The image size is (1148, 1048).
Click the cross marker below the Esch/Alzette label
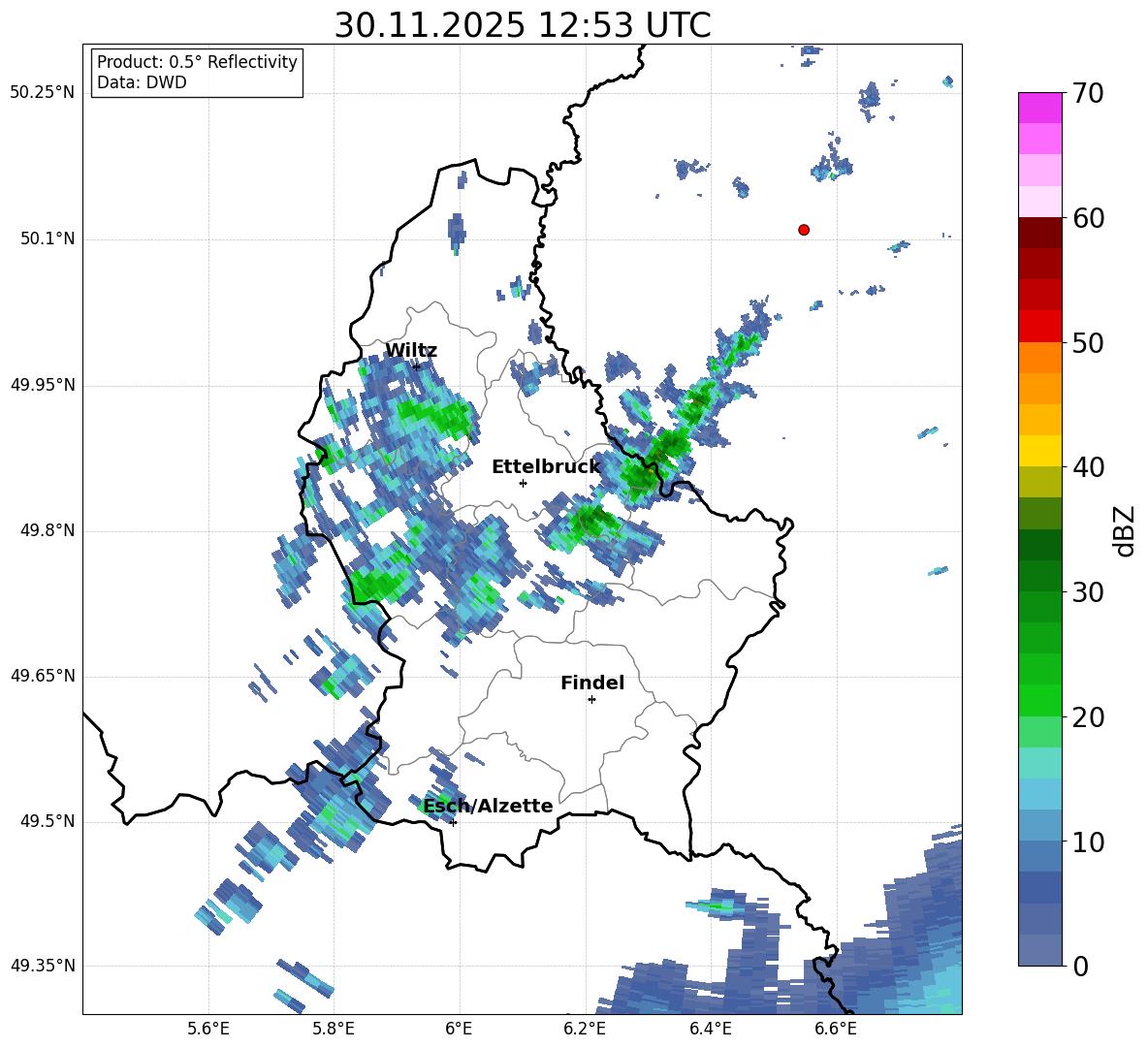pyautogui.click(x=453, y=822)
